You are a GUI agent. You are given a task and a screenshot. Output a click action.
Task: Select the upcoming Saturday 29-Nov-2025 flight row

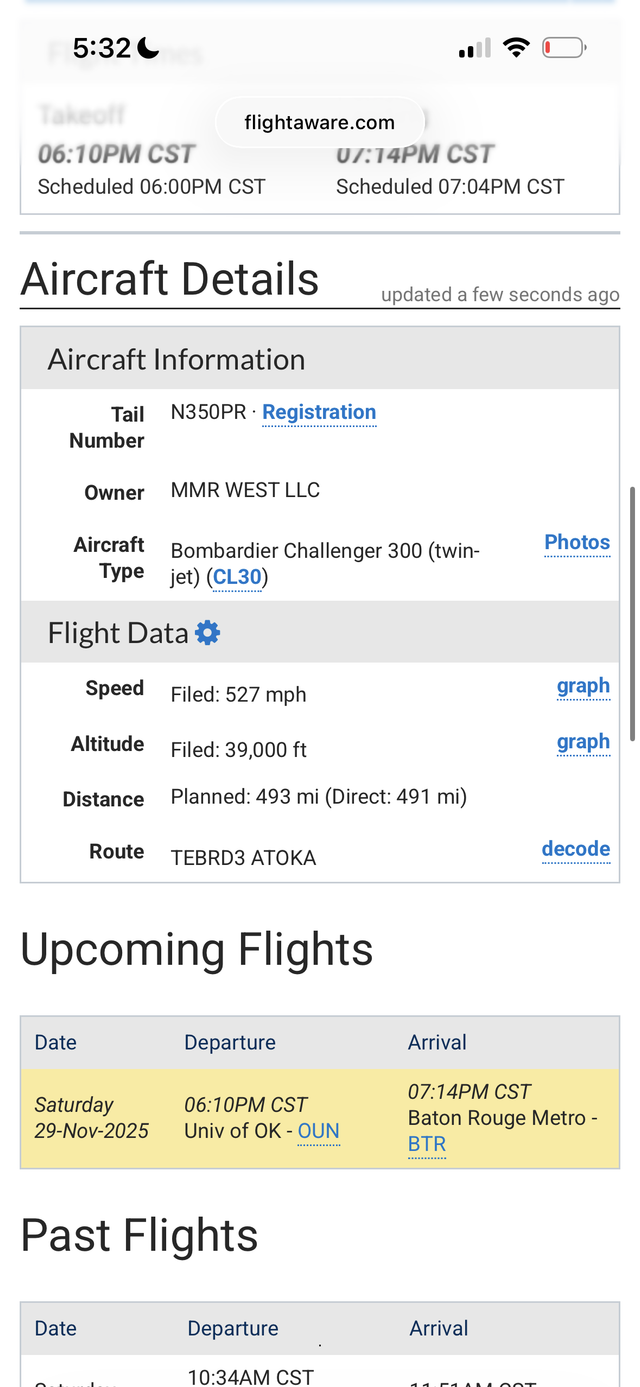(x=319, y=1118)
